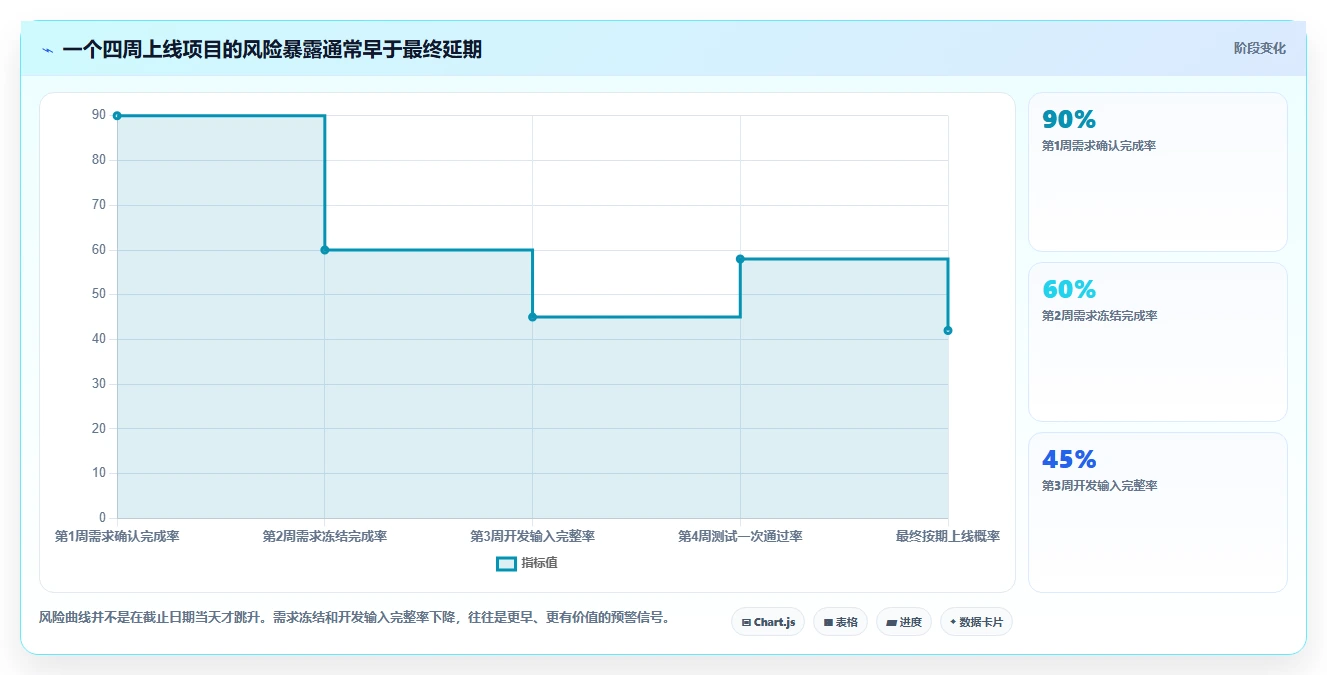Screen dimensions: 1327x675
Task: Click x-axis label 第3周开发输入完整率
Action: tap(532, 536)
